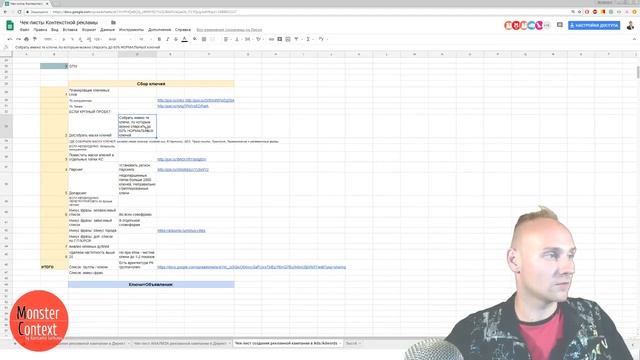Click the Redo toolbar icon
The width and height of the screenshot is (640, 360).
18,39
